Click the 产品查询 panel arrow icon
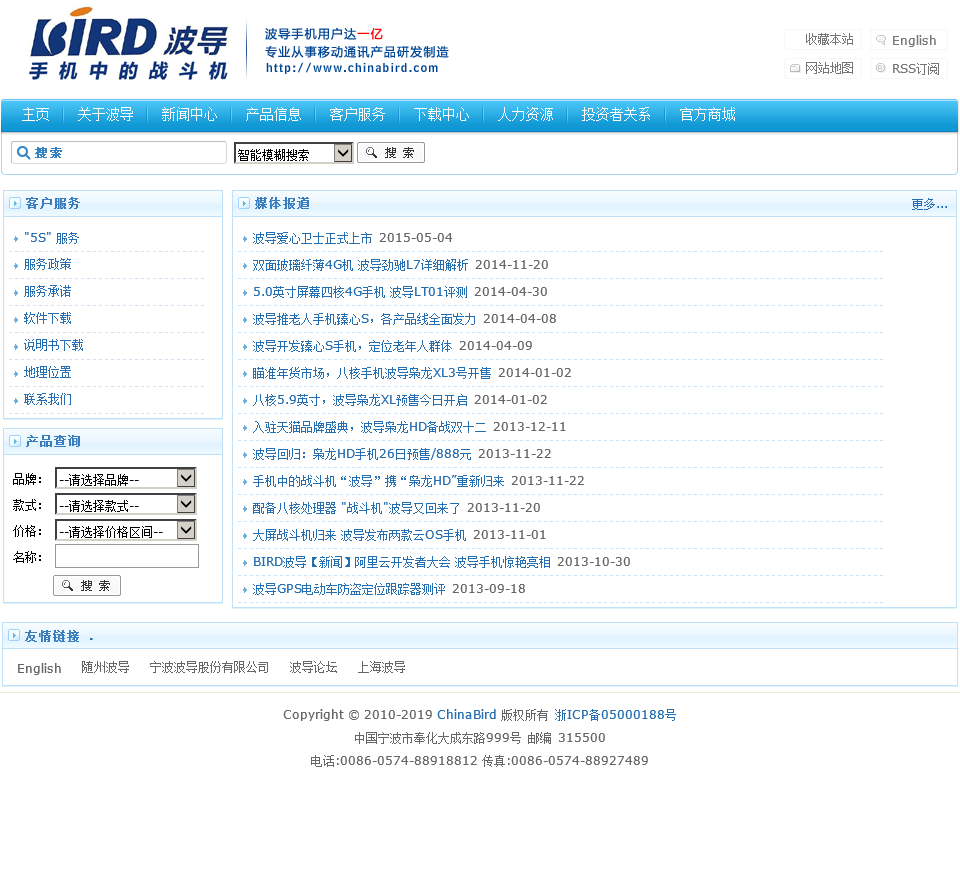The height and width of the screenshot is (873, 960). [x=15, y=441]
